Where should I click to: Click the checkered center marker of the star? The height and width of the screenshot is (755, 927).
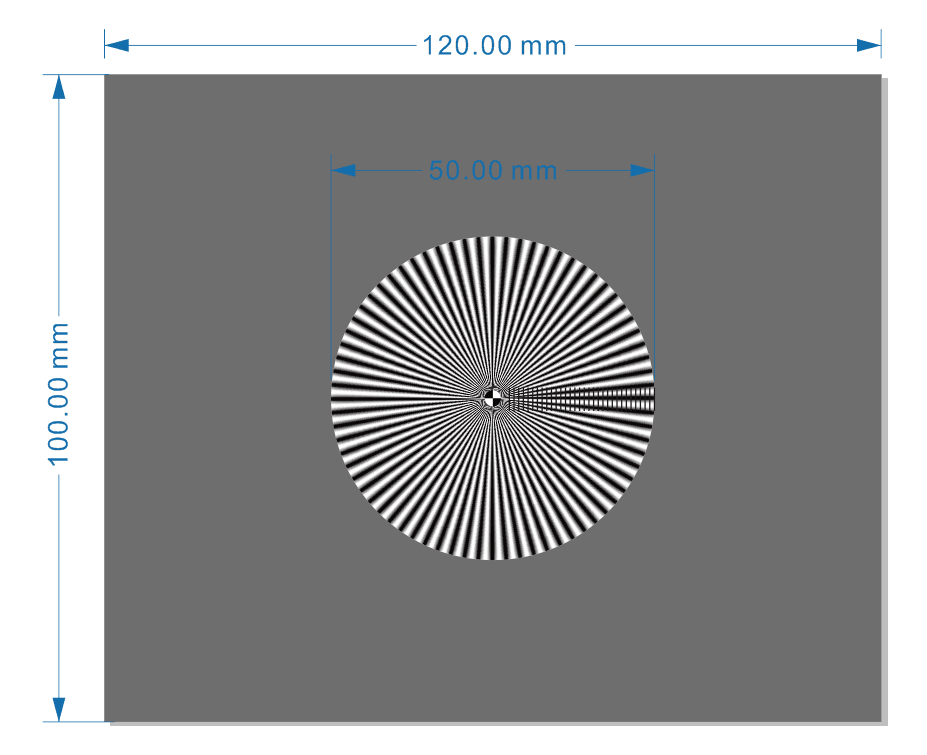pyautogui.click(x=492, y=398)
